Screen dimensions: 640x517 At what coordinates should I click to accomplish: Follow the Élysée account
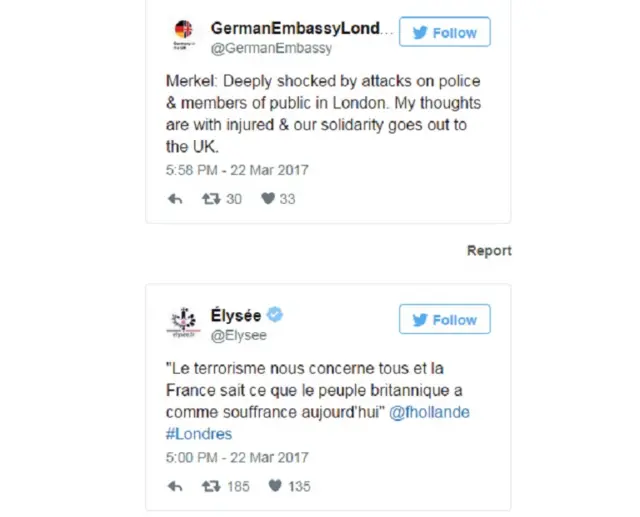[x=444, y=320]
